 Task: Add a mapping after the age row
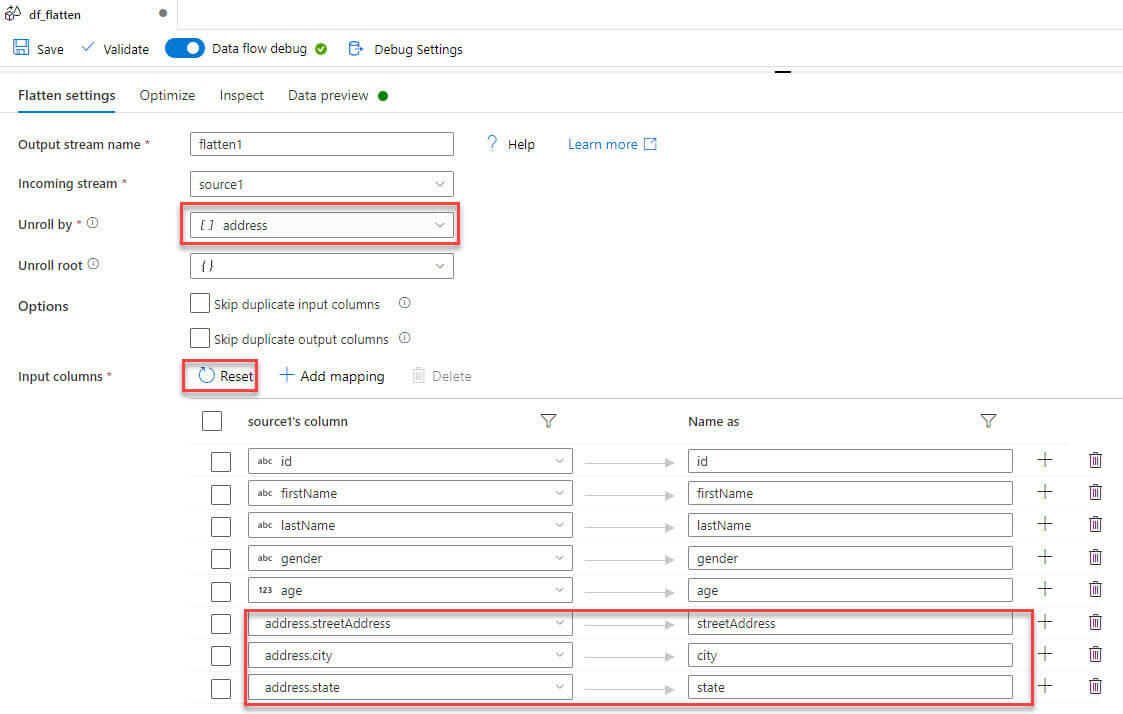click(1045, 589)
